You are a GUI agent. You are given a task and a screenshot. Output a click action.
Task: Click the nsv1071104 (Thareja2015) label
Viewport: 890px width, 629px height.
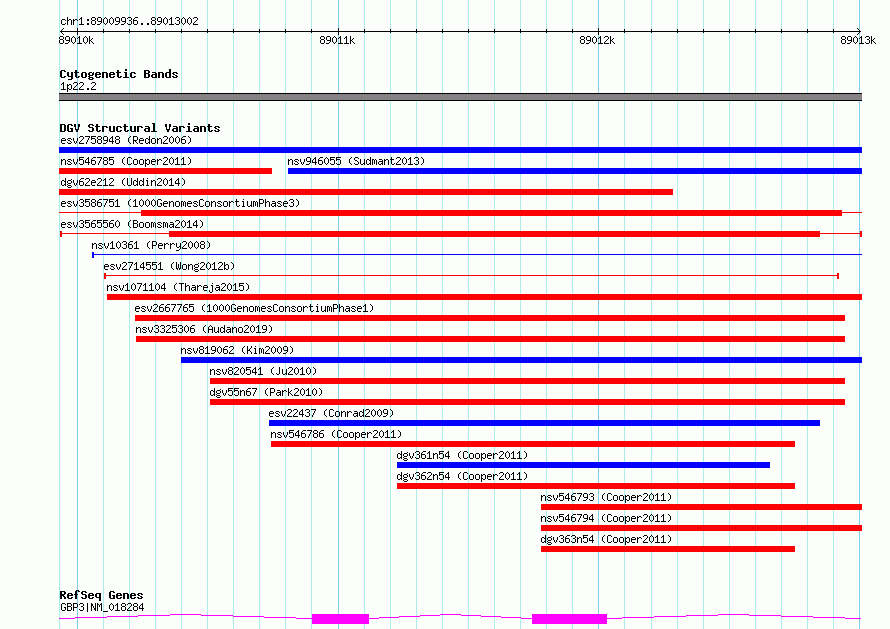(178, 287)
